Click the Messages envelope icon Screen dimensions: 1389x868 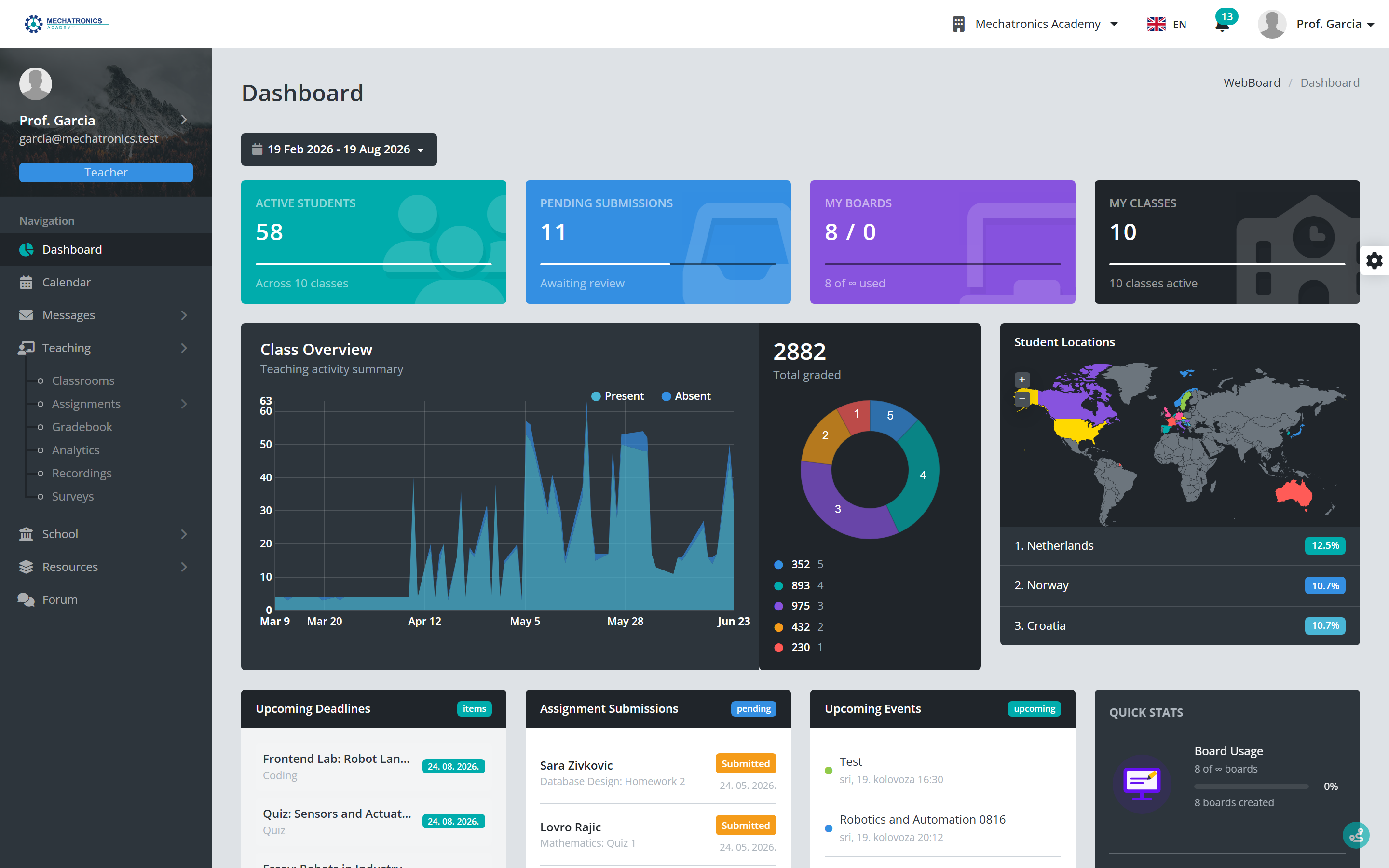click(x=26, y=315)
